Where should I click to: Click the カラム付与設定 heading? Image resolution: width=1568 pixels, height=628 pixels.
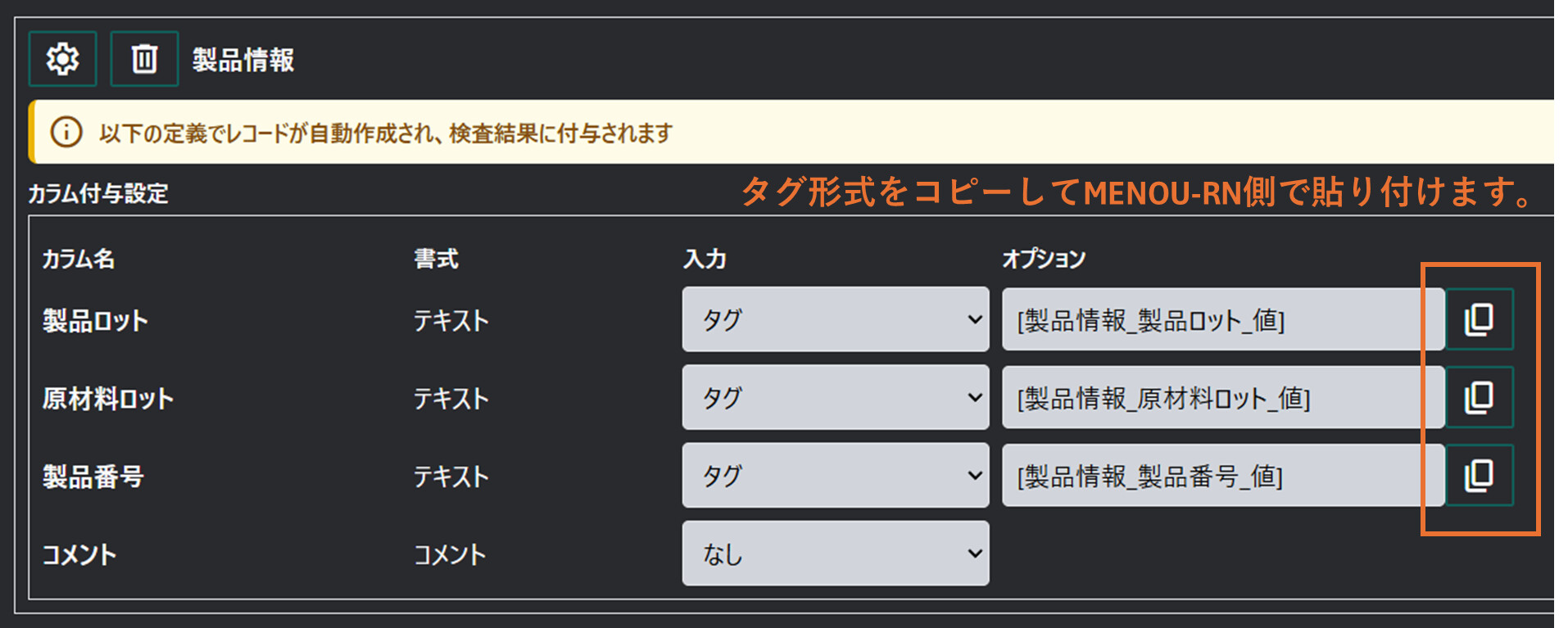[98, 193]
